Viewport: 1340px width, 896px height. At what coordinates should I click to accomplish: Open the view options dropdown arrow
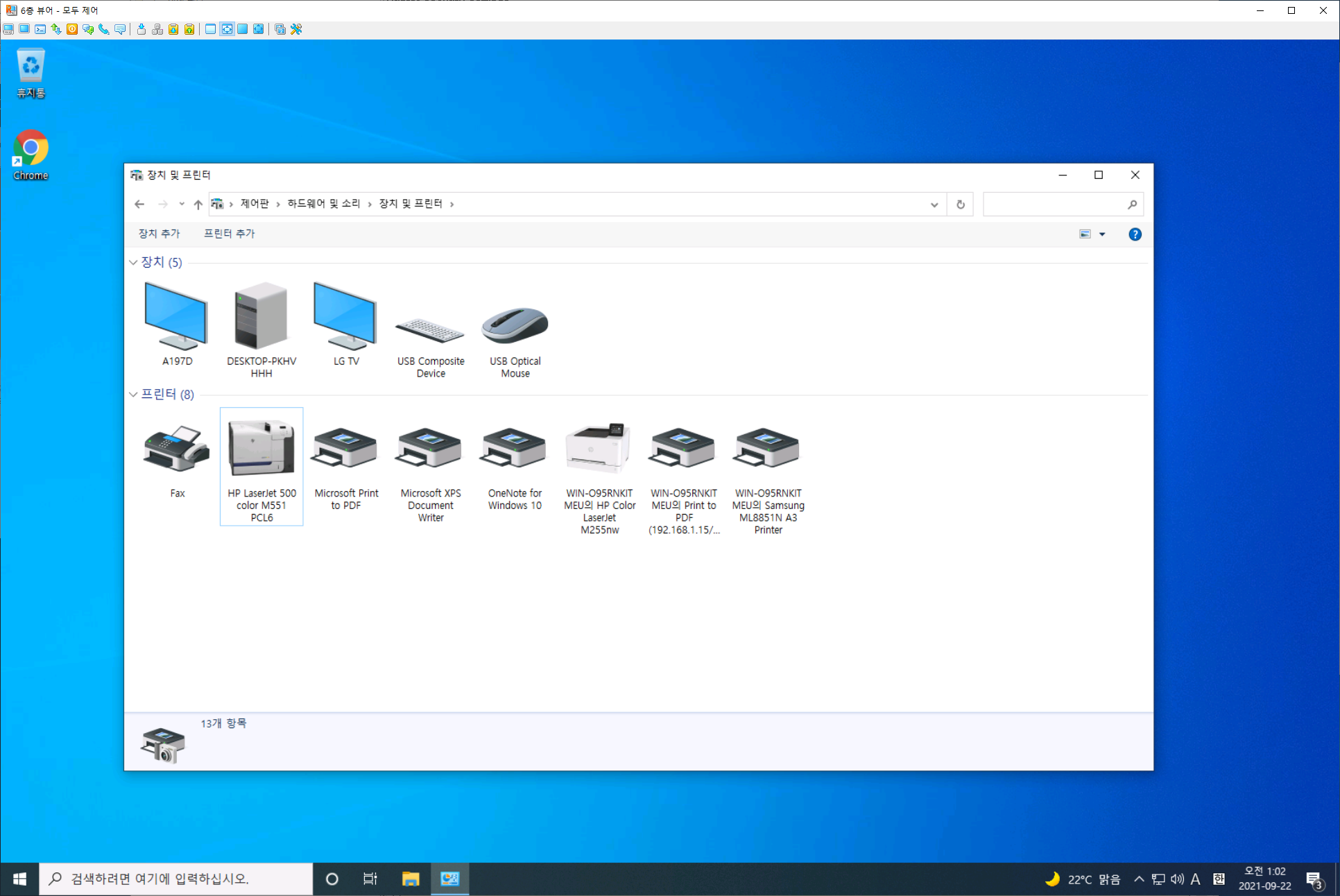pyautogui.click(x=1102, y=234)
